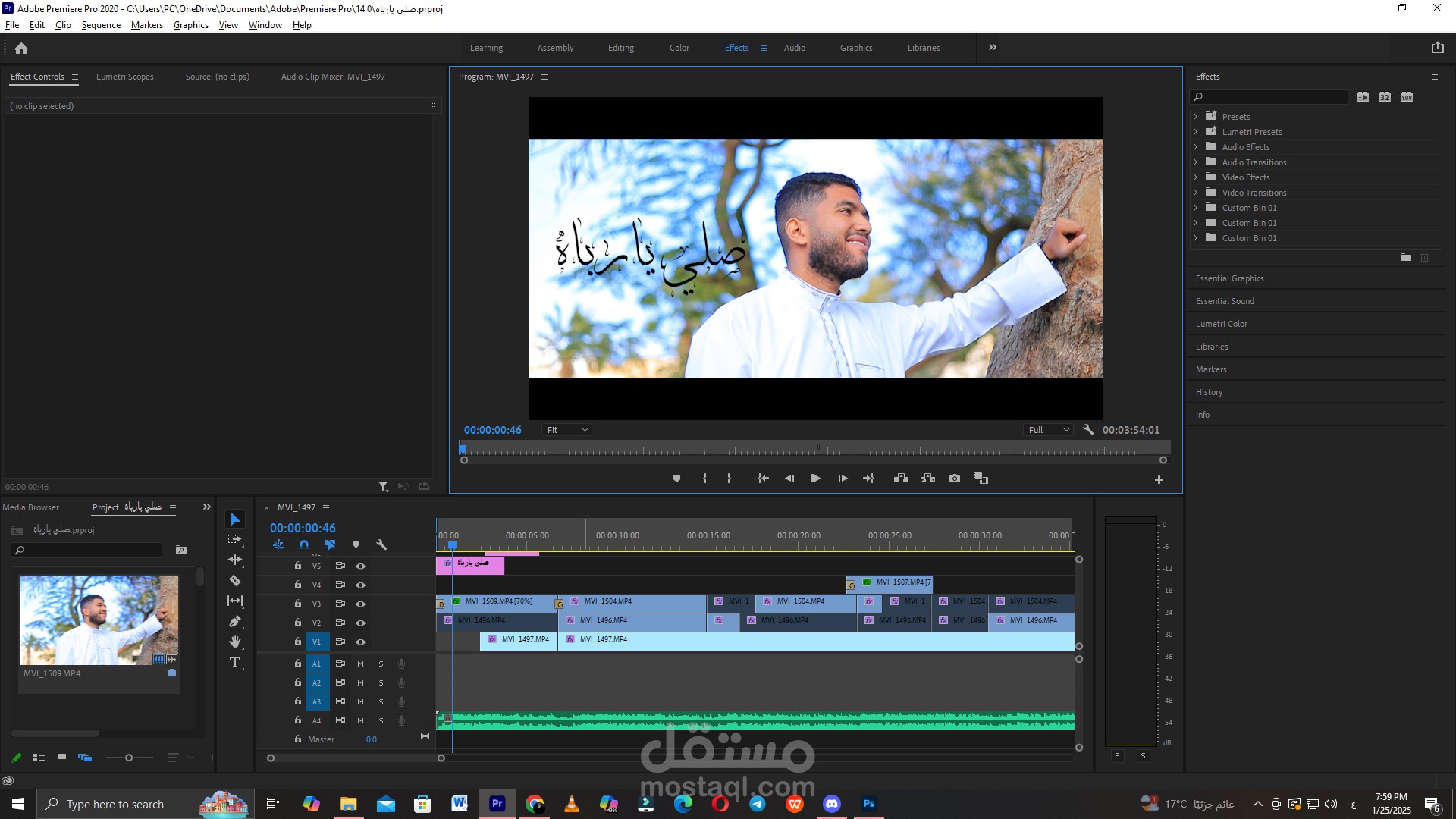Step forward one frame

click(843, 479)
